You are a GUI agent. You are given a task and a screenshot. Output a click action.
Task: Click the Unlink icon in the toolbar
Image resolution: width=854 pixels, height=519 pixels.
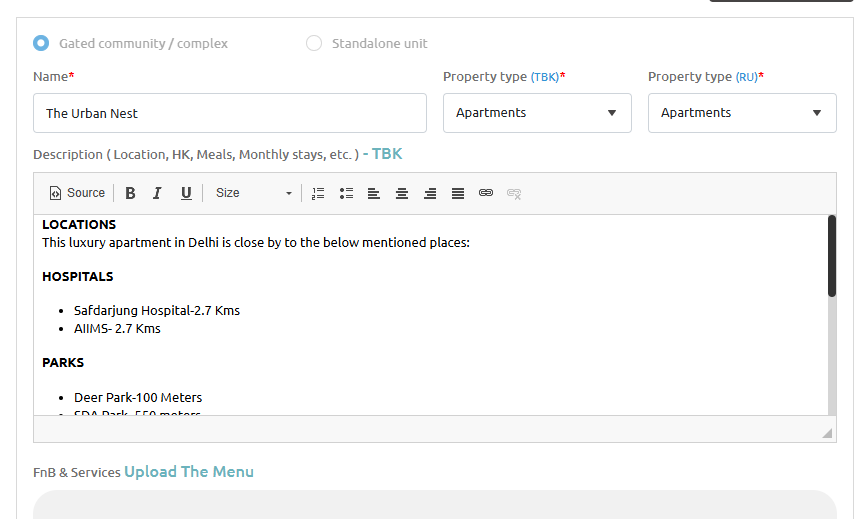point(514,193)
